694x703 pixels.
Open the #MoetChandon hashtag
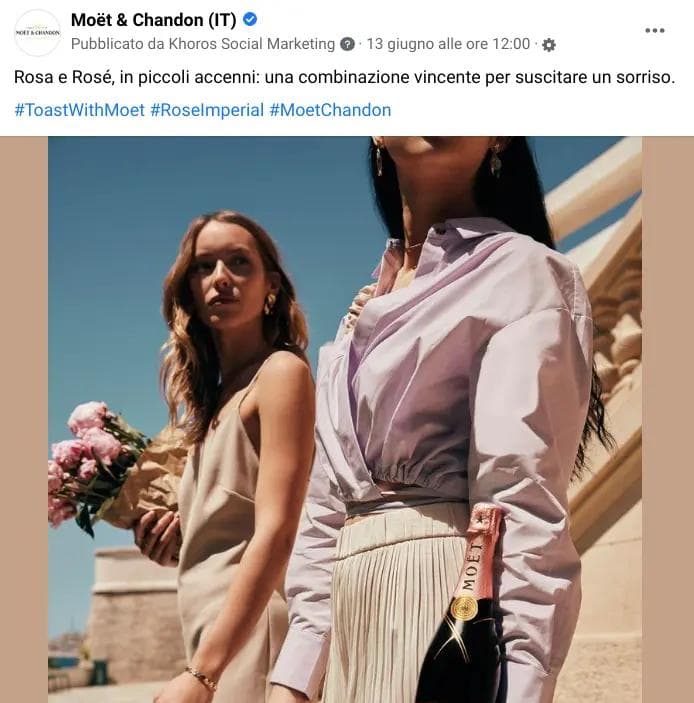pyautogui.click(x=330, y=110)
